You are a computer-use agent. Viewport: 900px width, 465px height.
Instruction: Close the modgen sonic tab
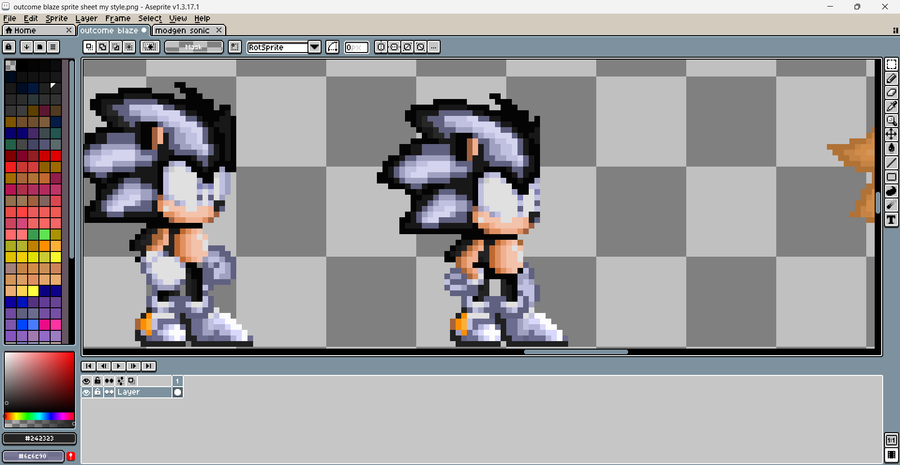[219, 30]
